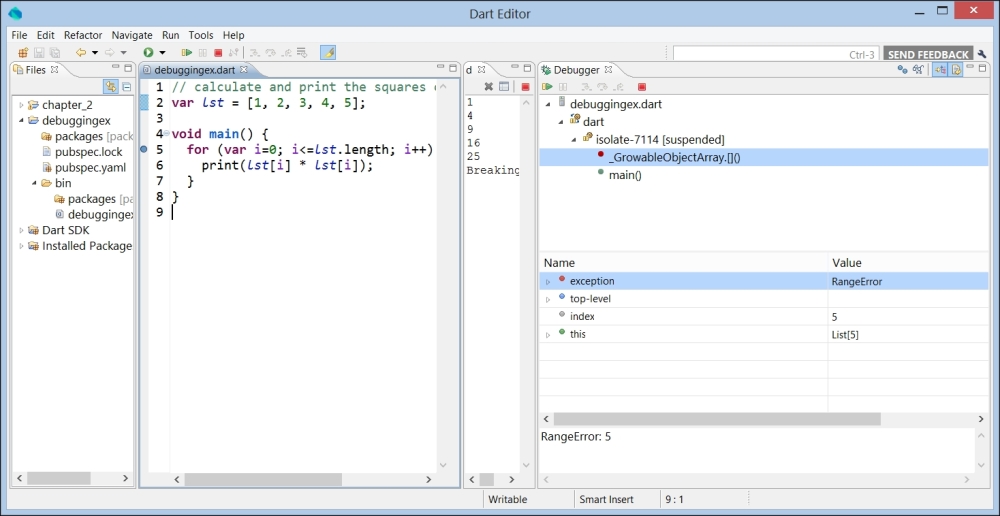Click the editor horizontal scrollbar thumb
The width and height of the screenshot is (1000, 516).
pyautogui.click(x=263, y=479)
